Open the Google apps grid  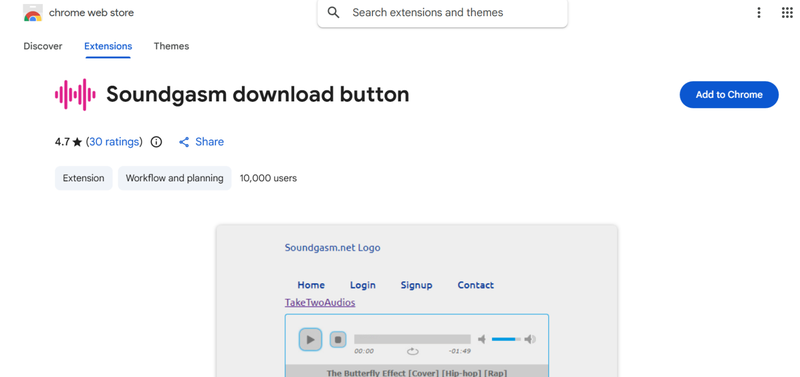(787, 13)
